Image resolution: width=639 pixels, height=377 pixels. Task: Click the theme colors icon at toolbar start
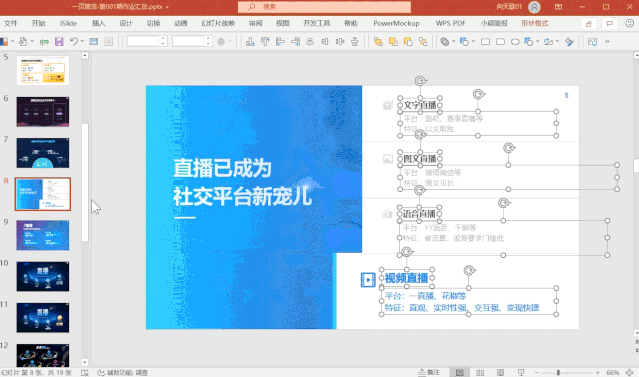4,42
